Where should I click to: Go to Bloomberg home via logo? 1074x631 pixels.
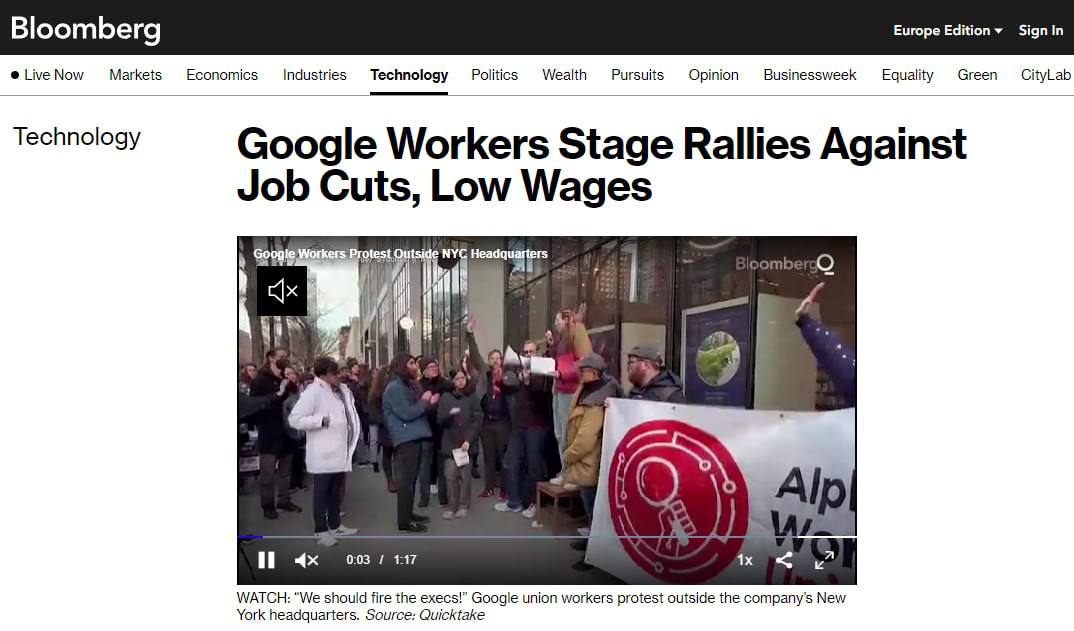pyautogui.click(x=86, y=29)
